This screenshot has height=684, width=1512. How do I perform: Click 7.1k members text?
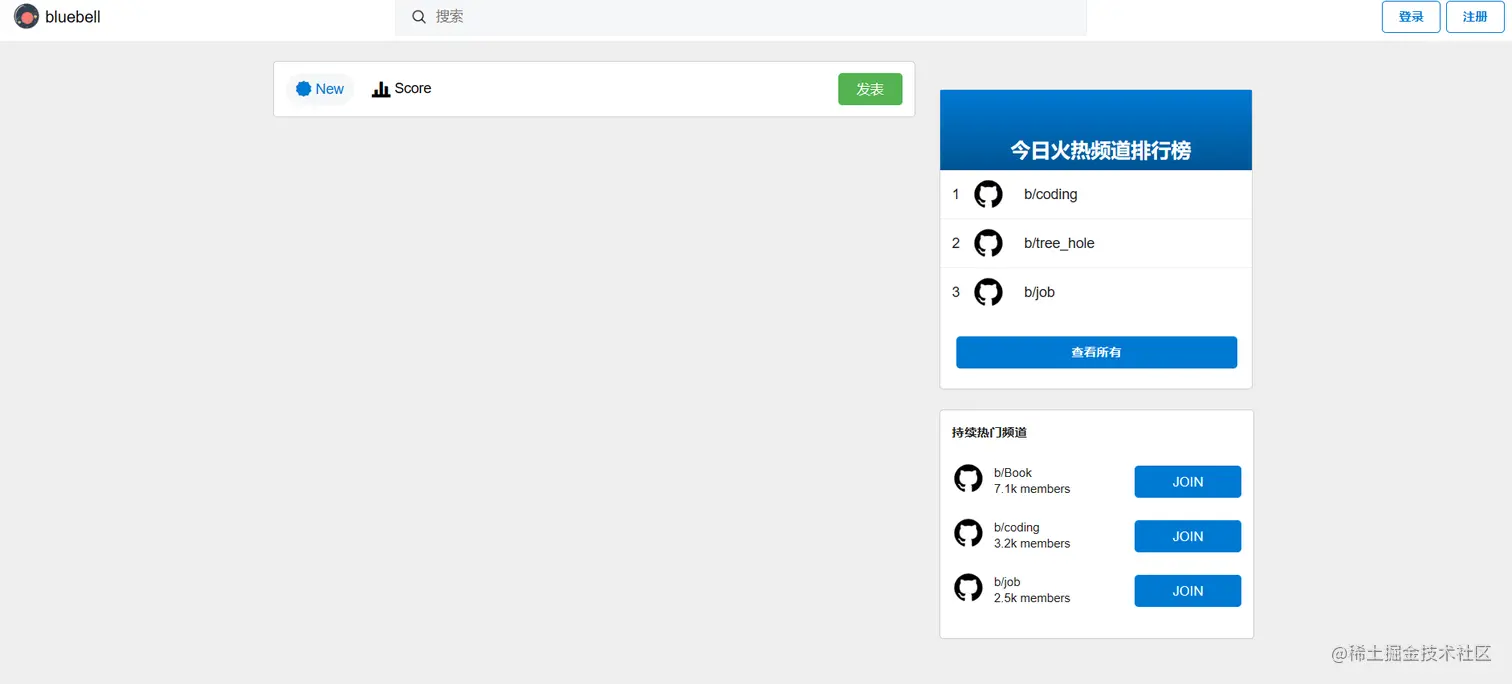(x=1032, y=489)
